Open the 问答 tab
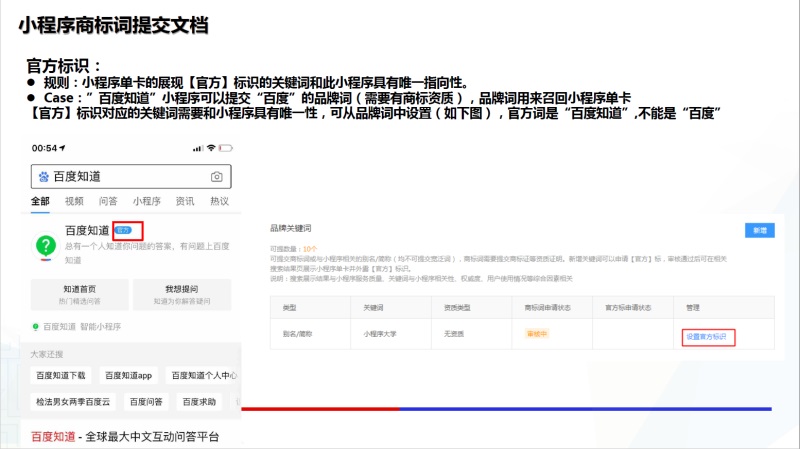Viewport: 800px width, 449px height. [108, 201]
